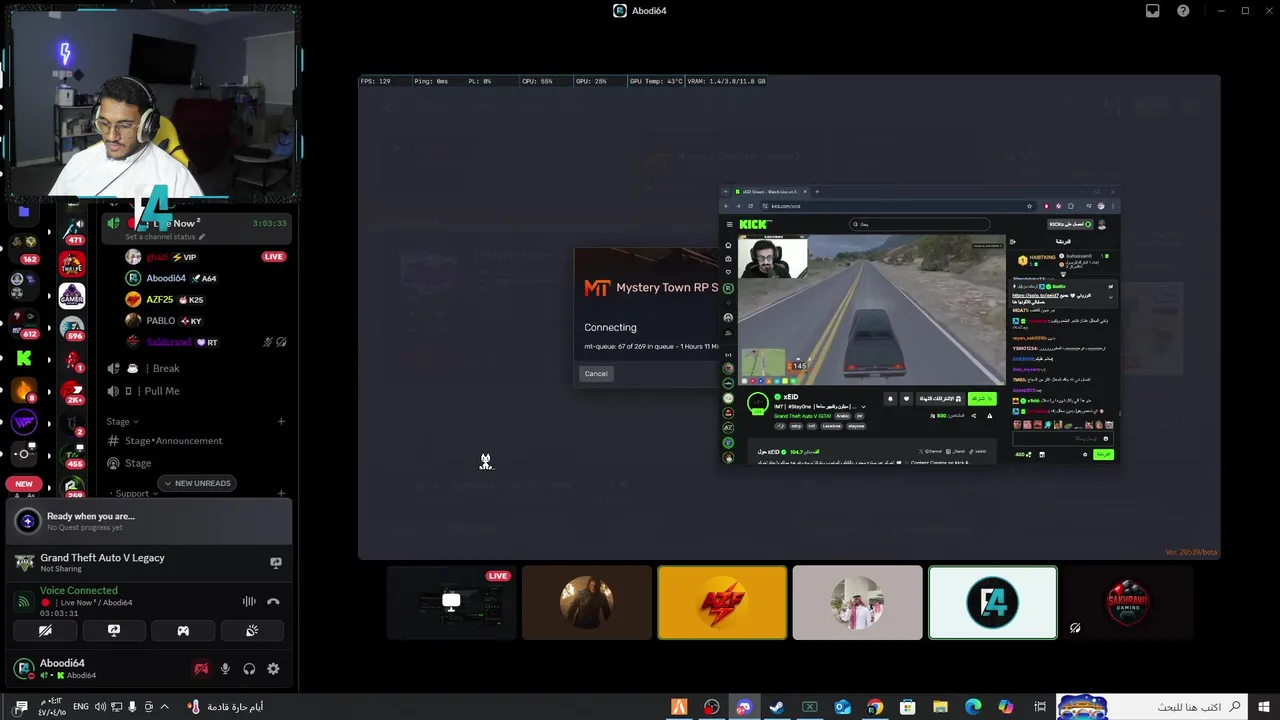1280x720 pixels.
Task: Open the purple WF server icon
Action: 24,422
